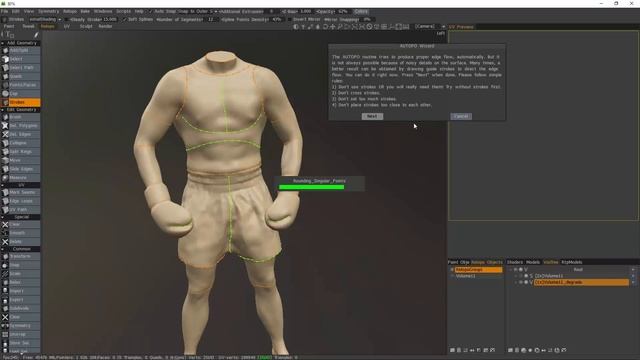Switch to the Sculpt room tab

(x=86, y=27)
